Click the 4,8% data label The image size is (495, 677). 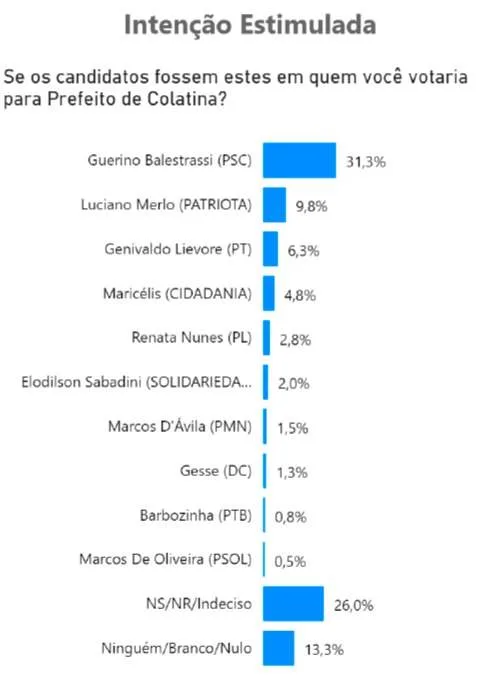click(300, 295)
